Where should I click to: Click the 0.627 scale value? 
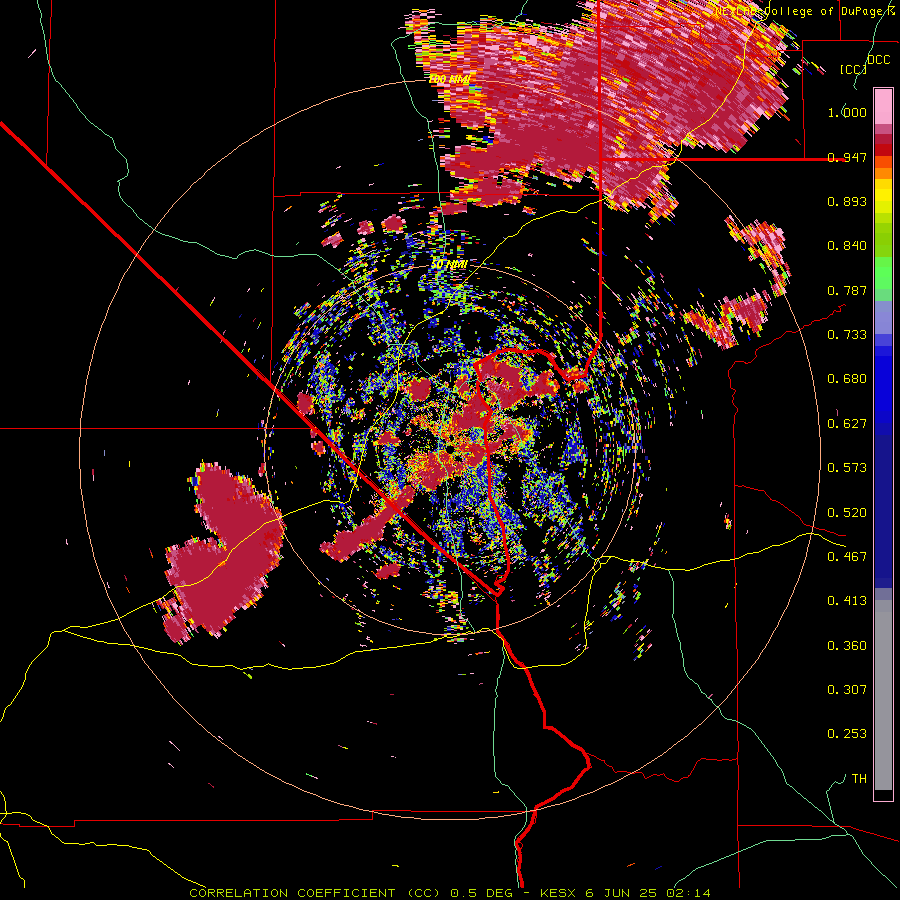[x=847, y=424]
